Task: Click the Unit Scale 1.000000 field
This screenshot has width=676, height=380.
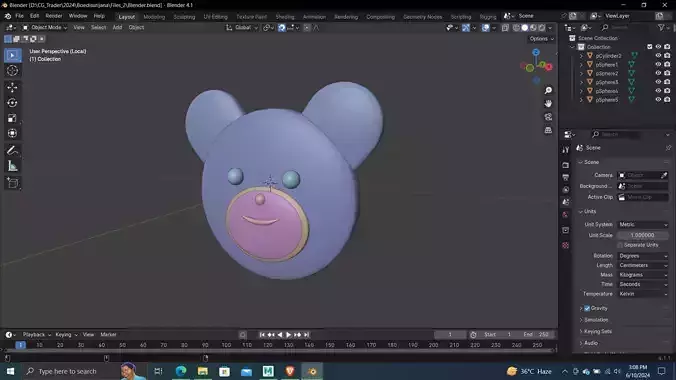Action: pyautogui.click(x=642, y=236)
